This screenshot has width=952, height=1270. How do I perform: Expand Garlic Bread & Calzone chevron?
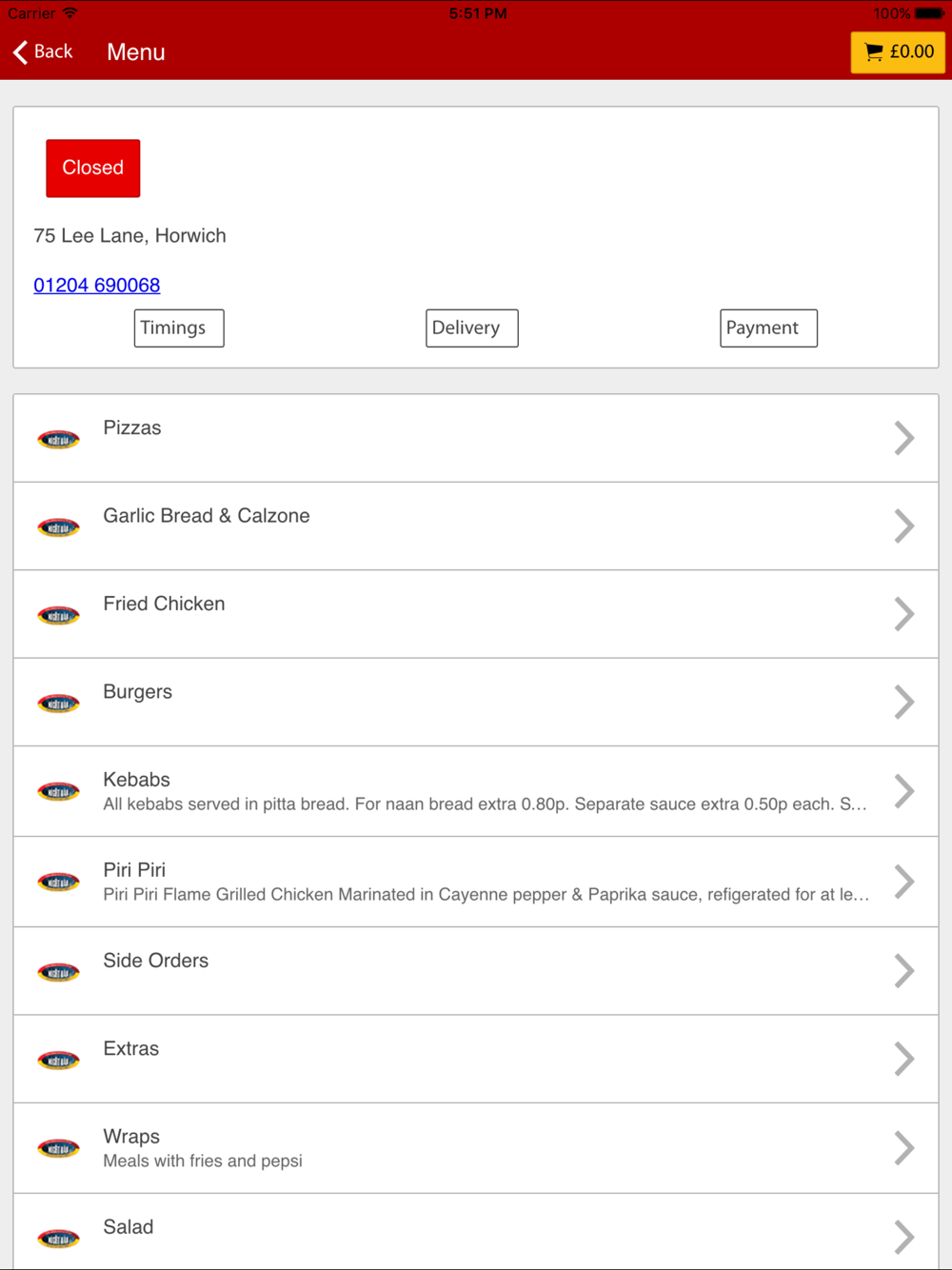[x=904, y=526]
